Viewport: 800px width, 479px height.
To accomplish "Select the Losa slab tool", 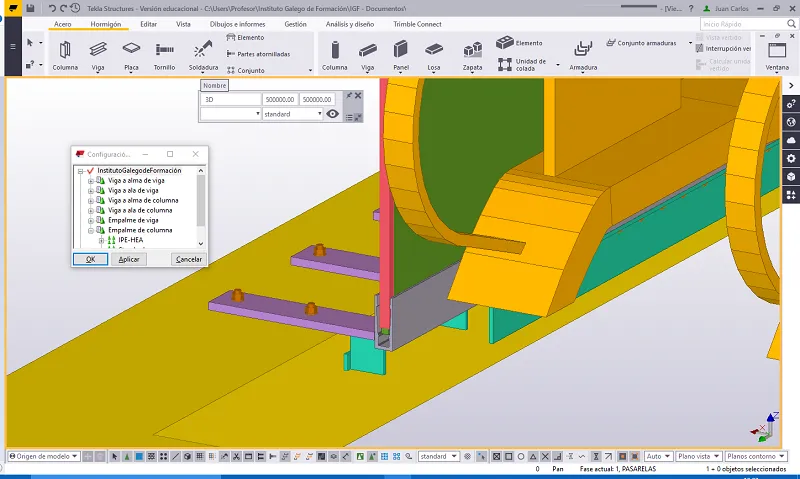I will (x=434, y=56).
